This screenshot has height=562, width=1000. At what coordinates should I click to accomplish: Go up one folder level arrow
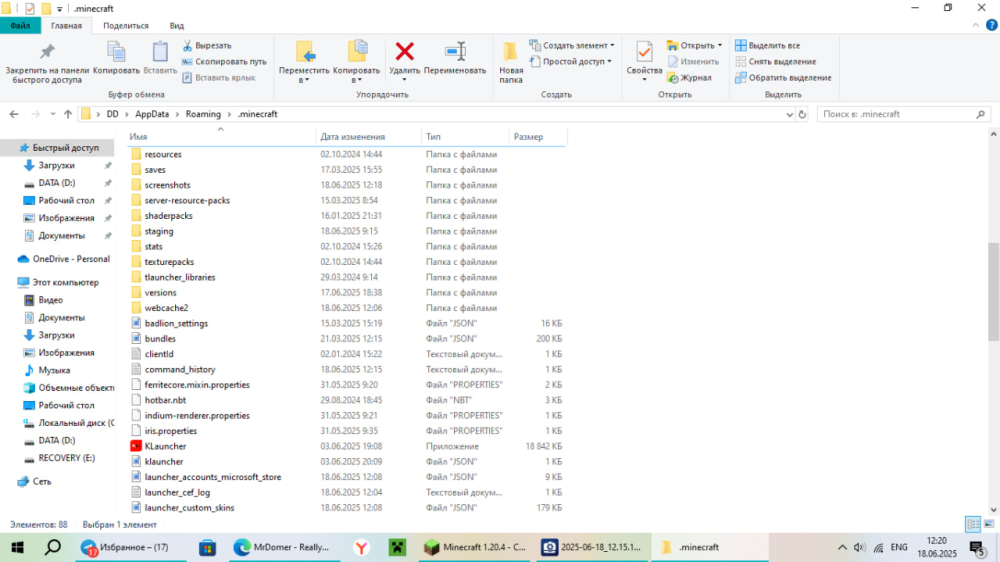pyautogui.click(x=68, y=114)
